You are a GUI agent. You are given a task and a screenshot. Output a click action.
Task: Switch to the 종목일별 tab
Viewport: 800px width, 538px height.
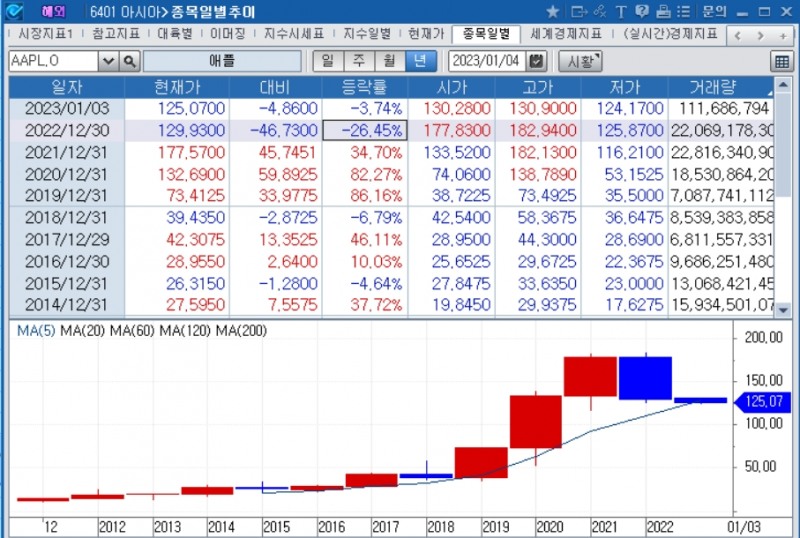pos(486,34)
